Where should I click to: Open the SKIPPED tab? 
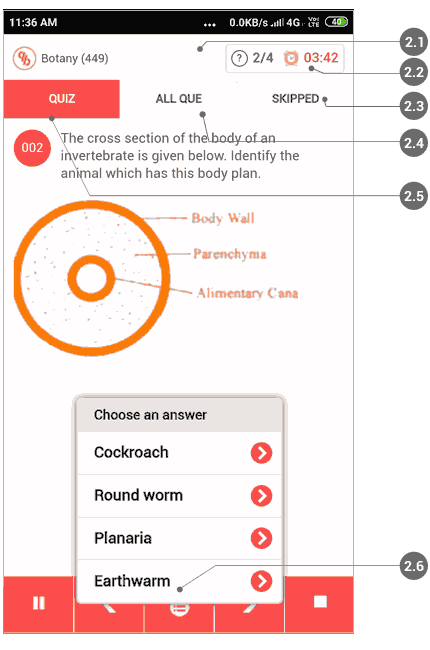pyautogui.click(x=295, y=99)
